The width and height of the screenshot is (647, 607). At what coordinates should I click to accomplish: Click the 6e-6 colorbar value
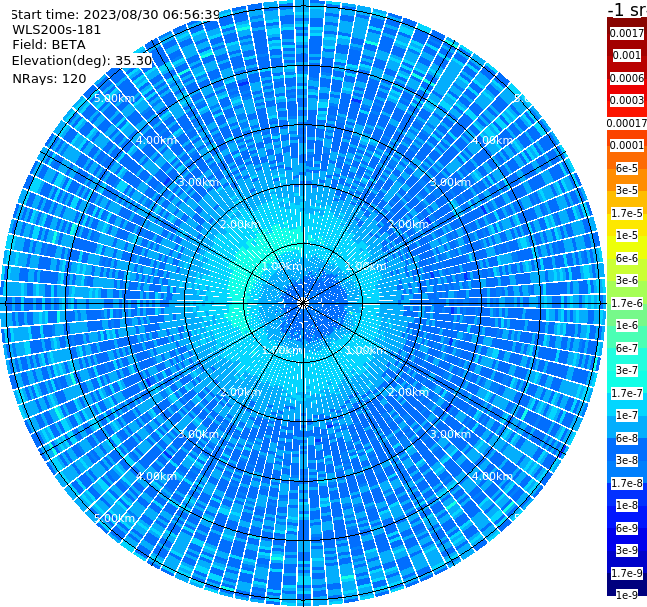[x=627, y=258]
